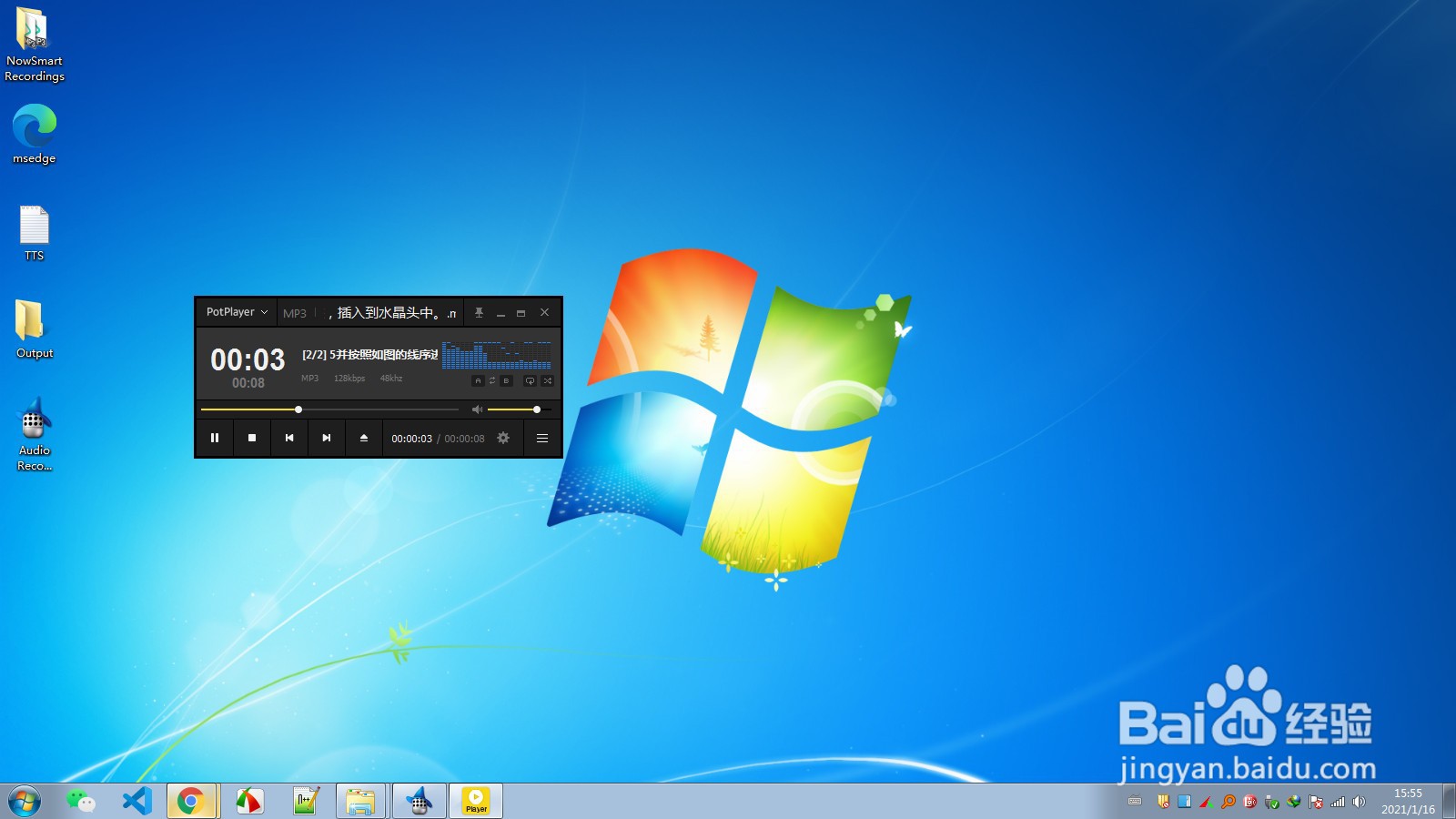Open the playlist hamburger menu
The height and width of the screenshot is (819, 1456).
(x=542, y=438)
